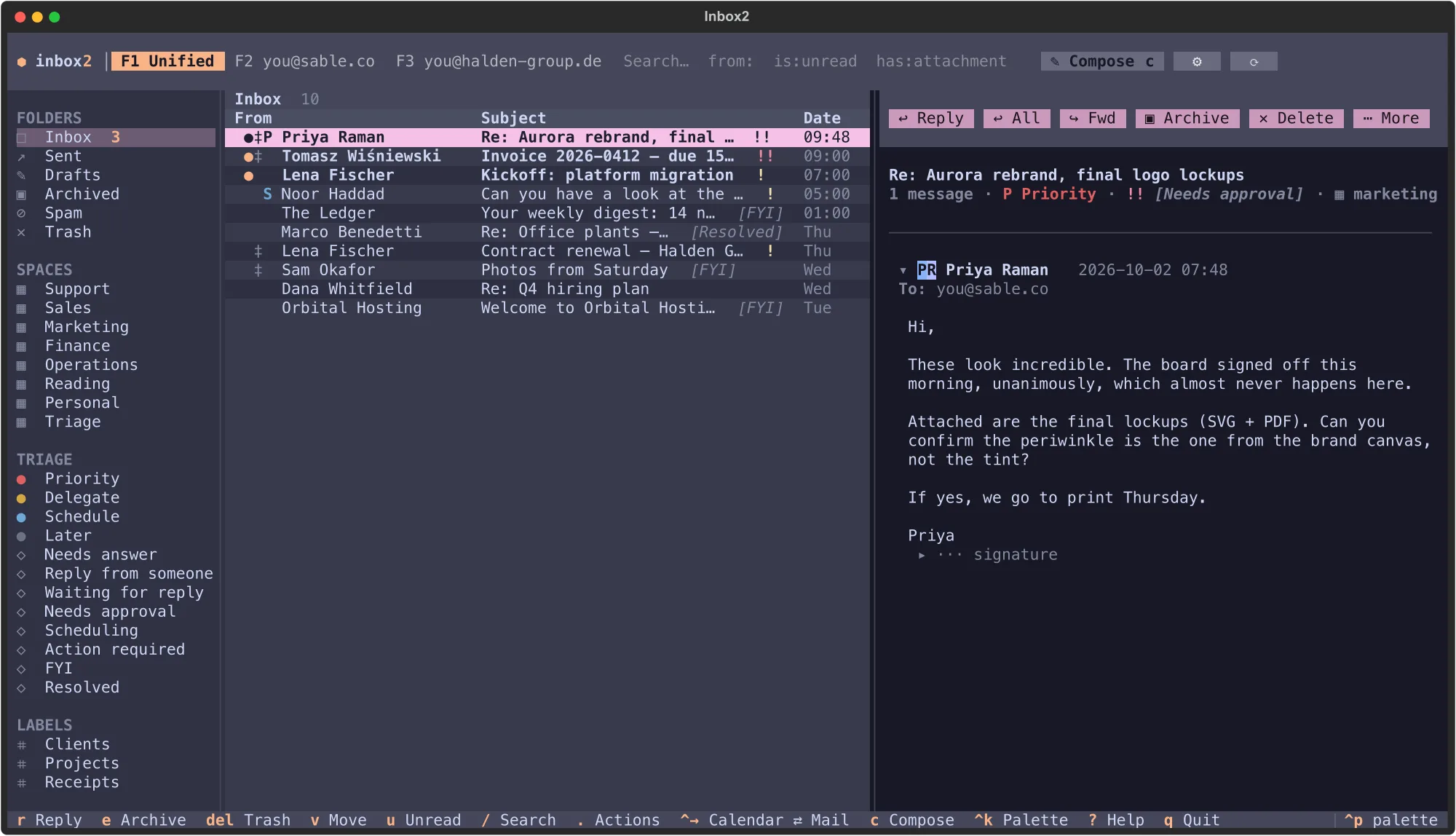This screenshot has height=836, width=1456.
Task: Select the red Priority triage dot
Action: coord(22,479)
